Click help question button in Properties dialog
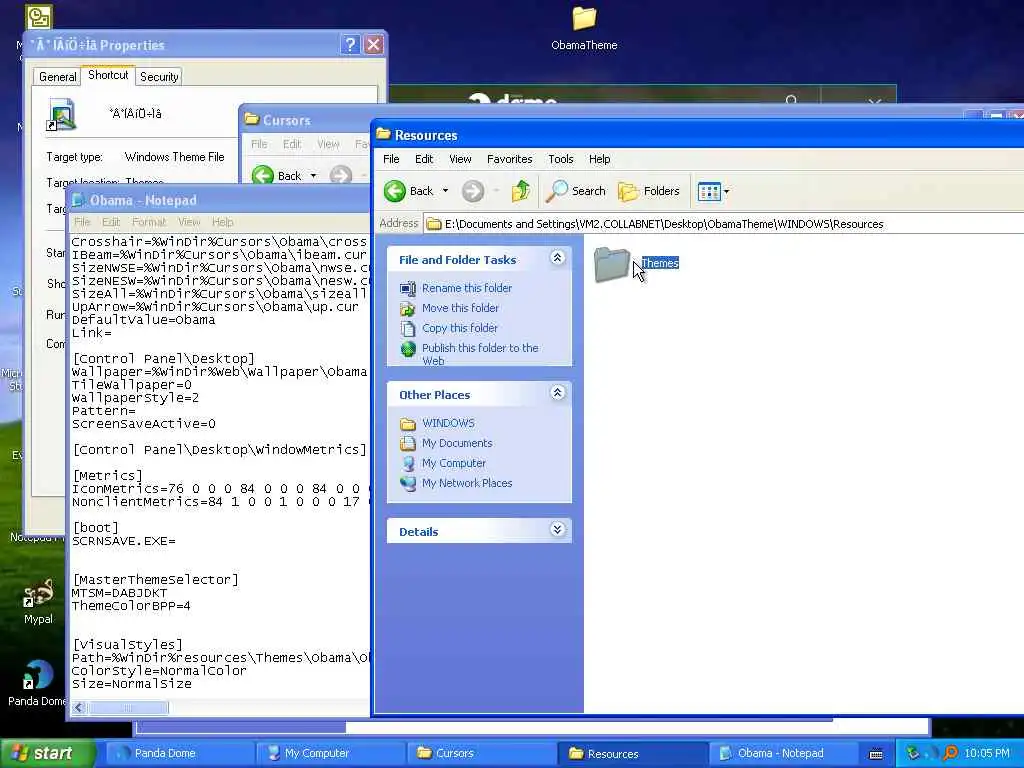Viewport: 1024px width, 768px height. [x=350, y=44]
